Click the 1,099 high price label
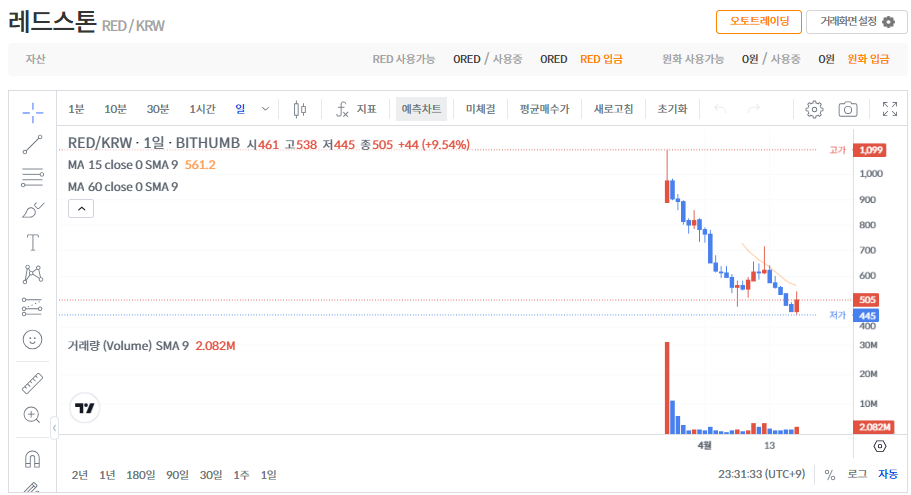The width and height of the screenshot is (911, 495). point(870,150)
